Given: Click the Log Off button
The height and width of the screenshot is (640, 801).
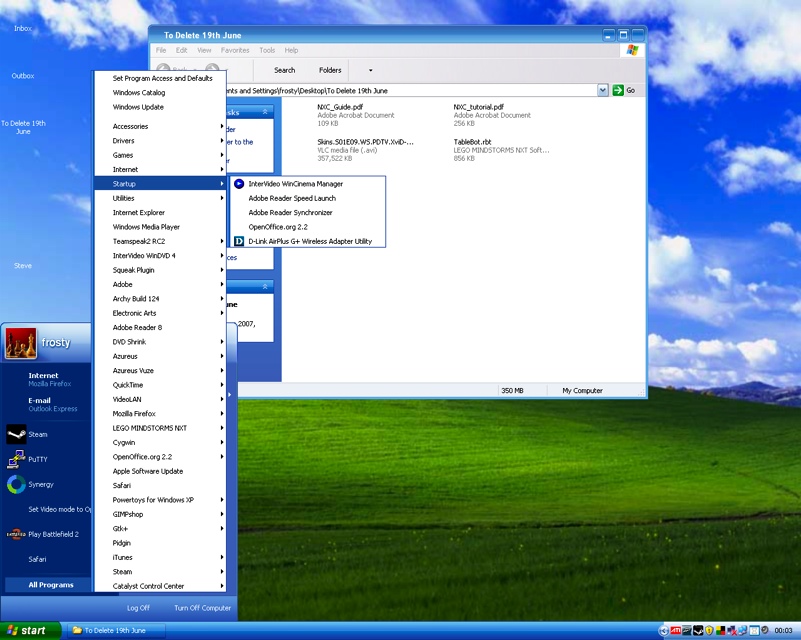Looking at the screenshot, I should [x=138, y=608].
